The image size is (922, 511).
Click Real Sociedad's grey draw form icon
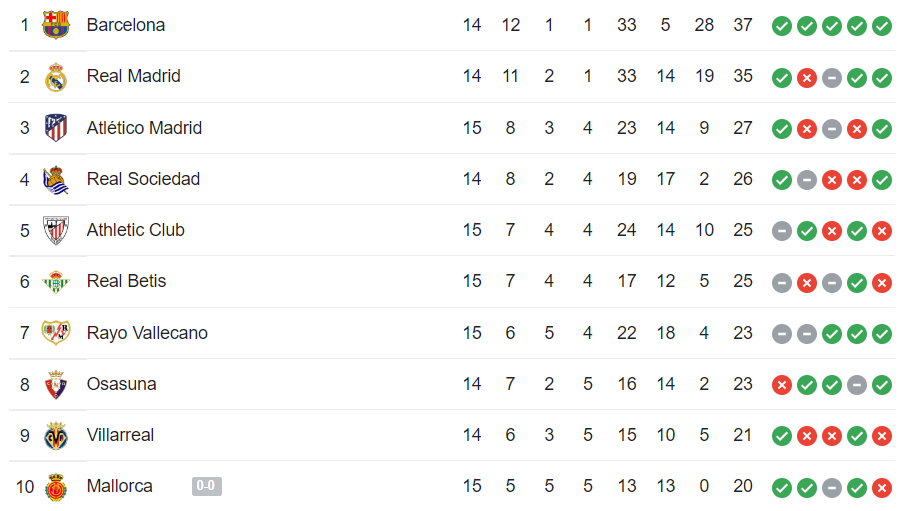coord(807,180)
